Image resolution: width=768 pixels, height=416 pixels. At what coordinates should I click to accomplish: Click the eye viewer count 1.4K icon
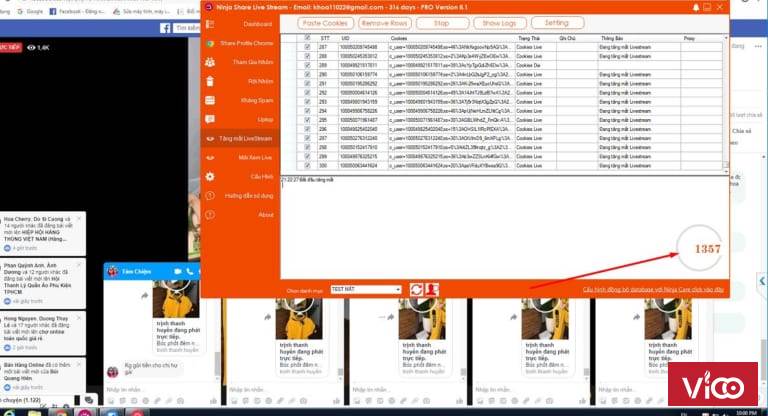(x=32, y=48)
